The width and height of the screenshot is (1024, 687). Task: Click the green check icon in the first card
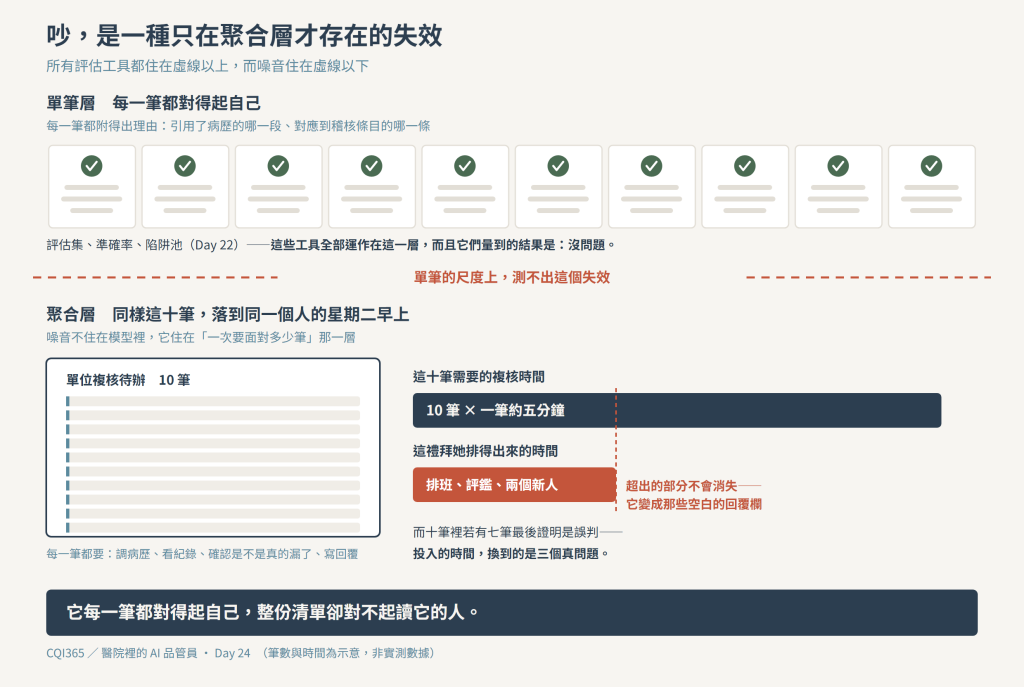91,166
